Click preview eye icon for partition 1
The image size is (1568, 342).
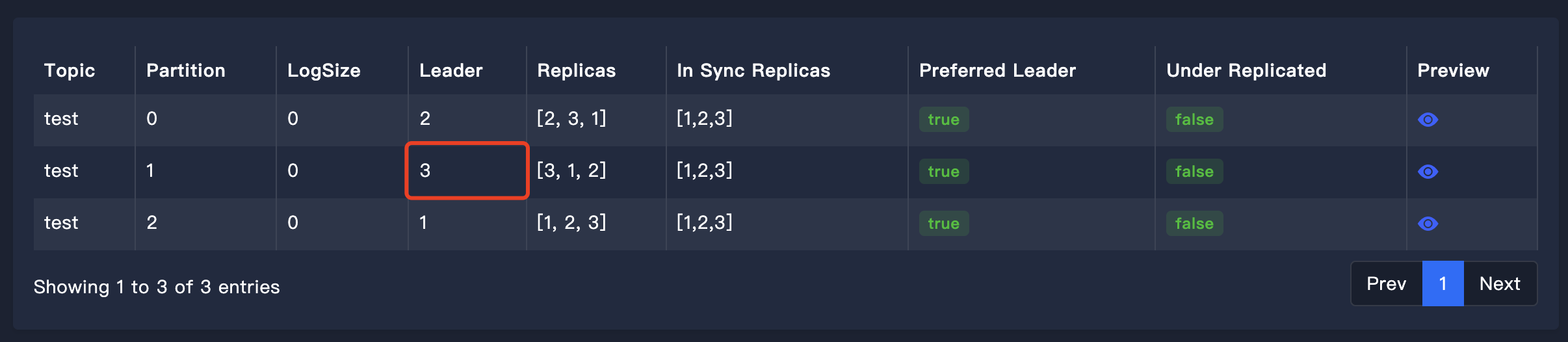(x=1428, y=172)
